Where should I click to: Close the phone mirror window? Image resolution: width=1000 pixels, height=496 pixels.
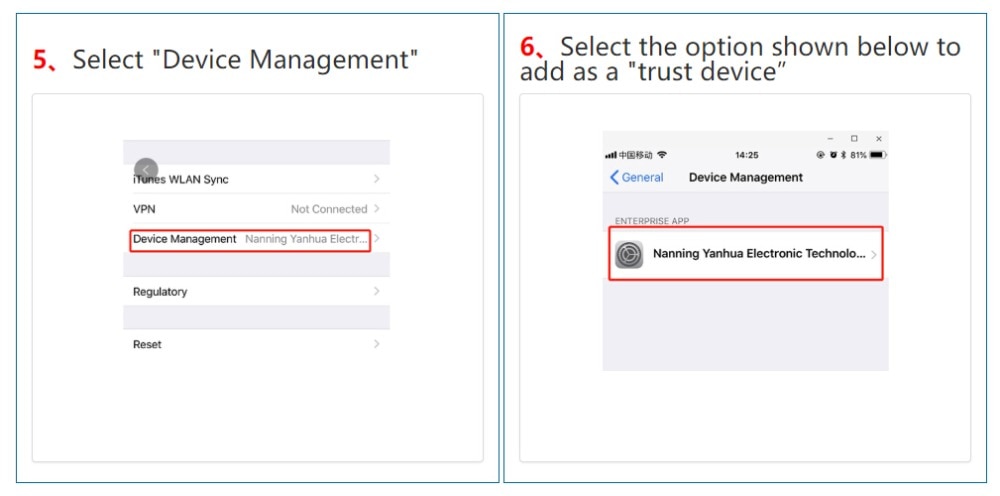(x=879, y=138)
